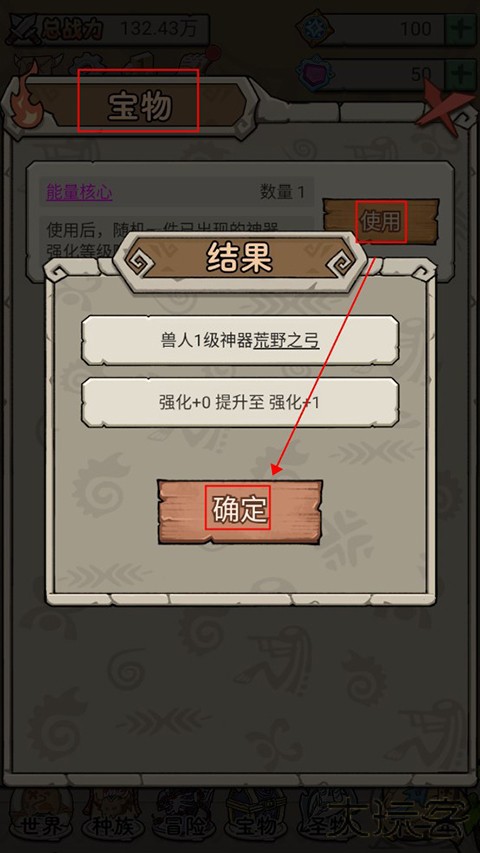Tap the 强化+0 提升至 强化+1 result row
Viewport: 480px width, 853px height.
(x=240, y=403)
